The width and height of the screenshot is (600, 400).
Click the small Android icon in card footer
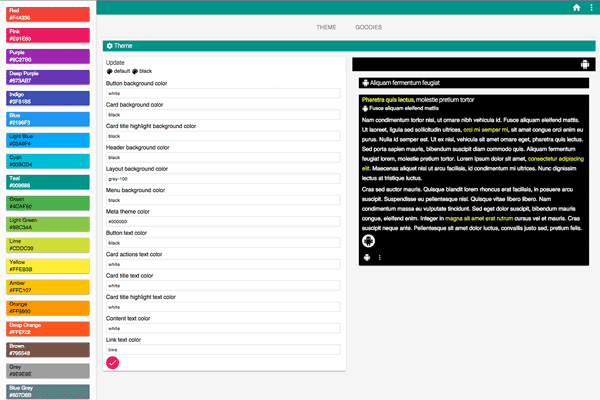click(x=366, y=257)
